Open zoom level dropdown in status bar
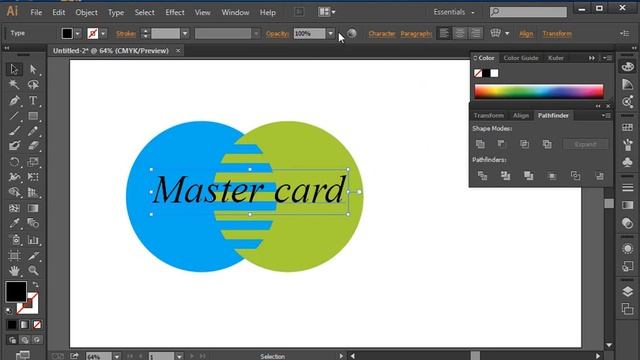640x360 pixels. (116, 356)
